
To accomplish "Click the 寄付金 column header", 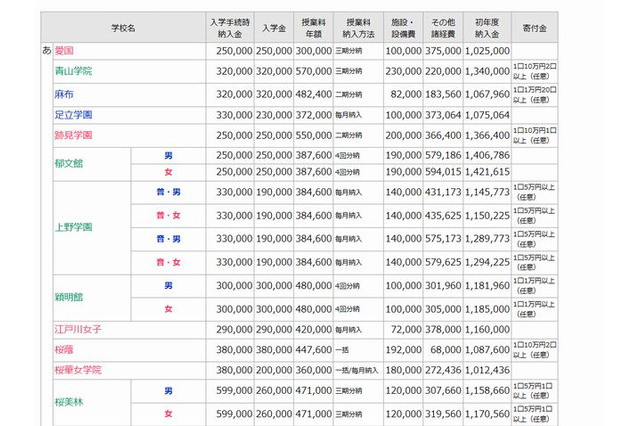I will (x=535, y=28).
